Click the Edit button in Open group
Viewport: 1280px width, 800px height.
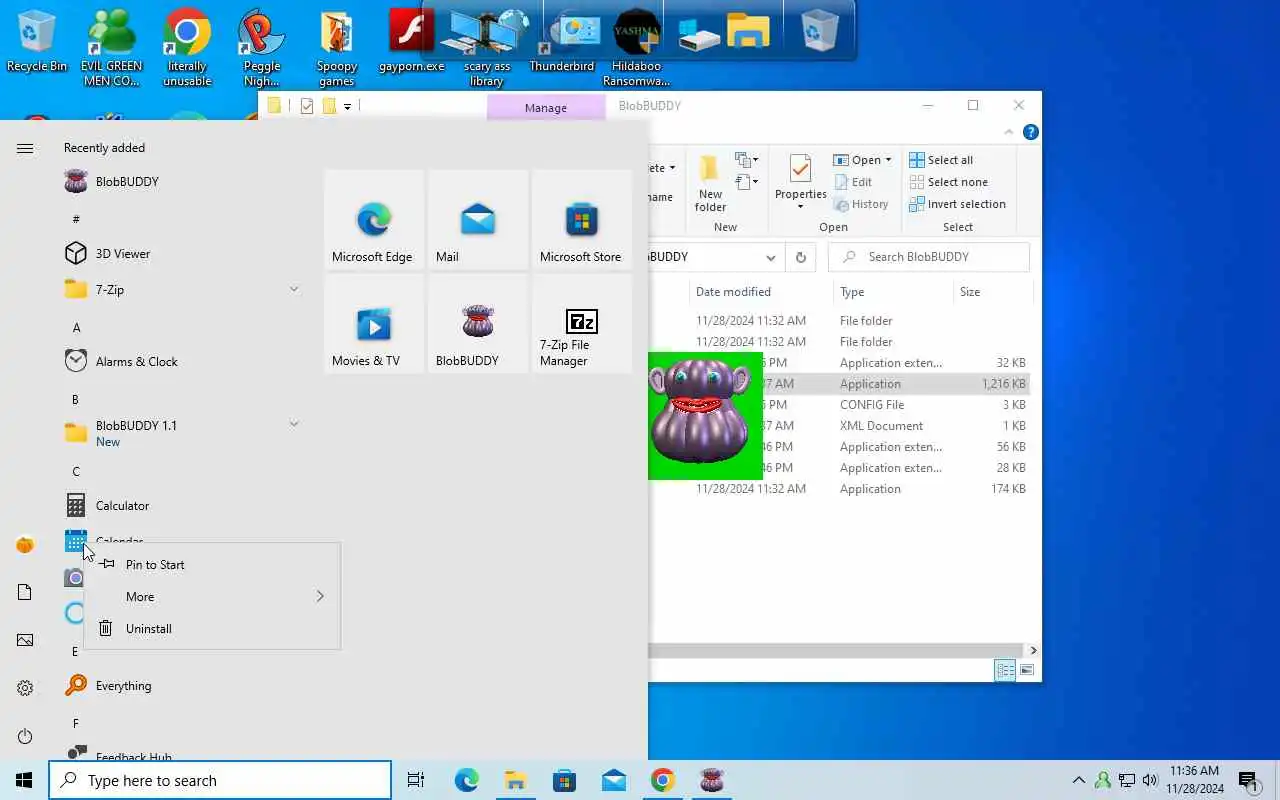point(852,182)
